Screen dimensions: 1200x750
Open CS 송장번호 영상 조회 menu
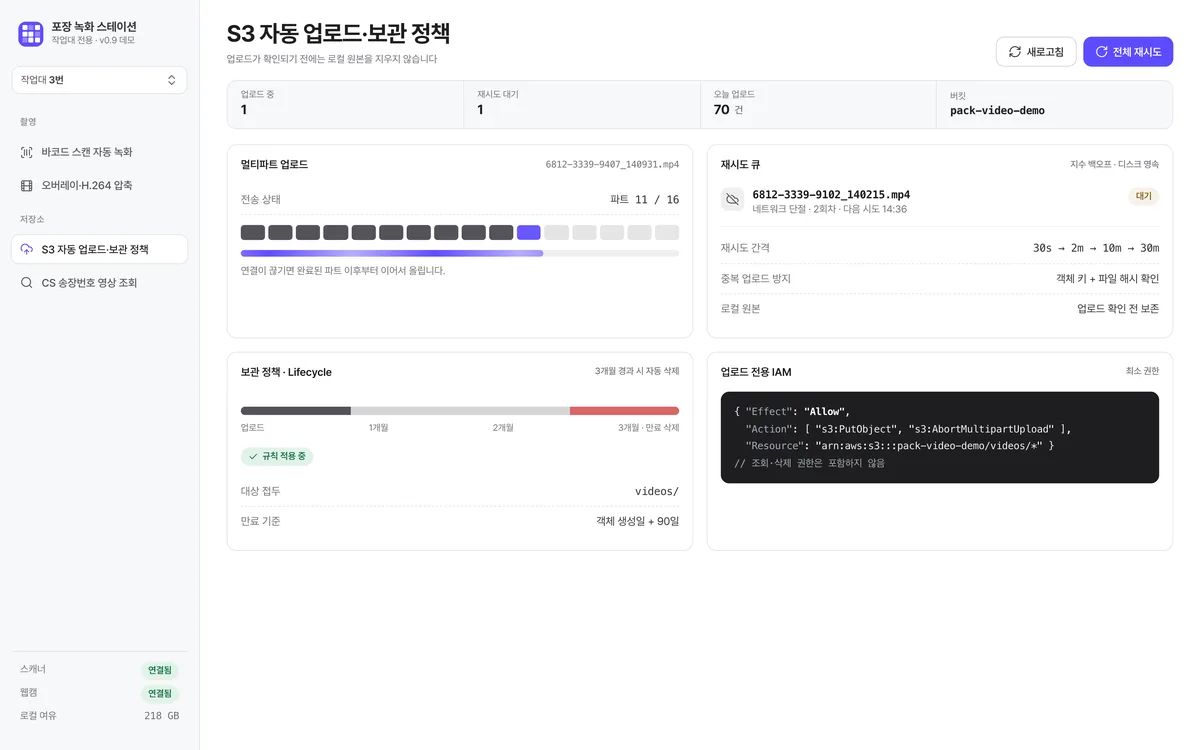pyautogui.click(x=99, y=283)
